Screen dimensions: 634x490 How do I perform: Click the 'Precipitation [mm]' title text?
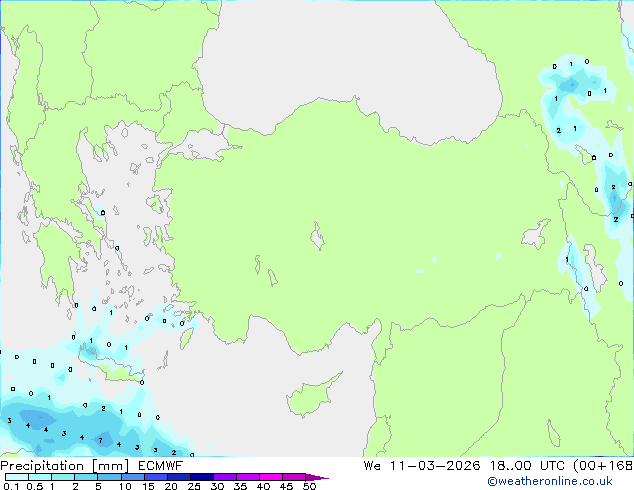(x=65, y=466)
